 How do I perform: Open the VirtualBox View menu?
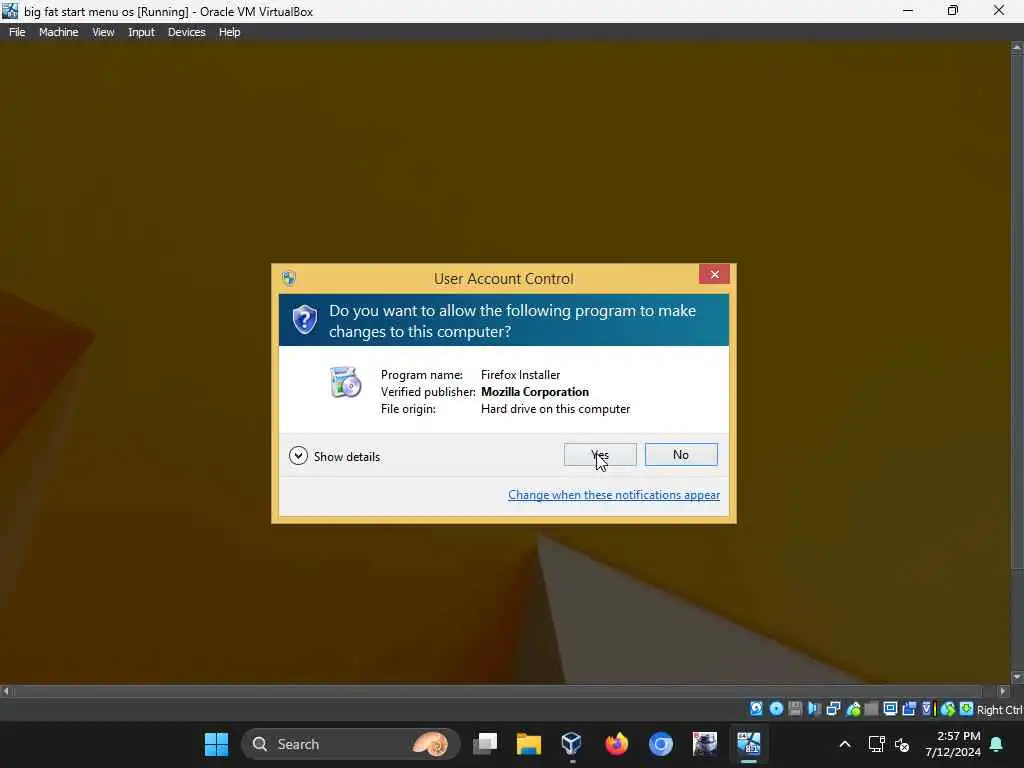[103, 32]
